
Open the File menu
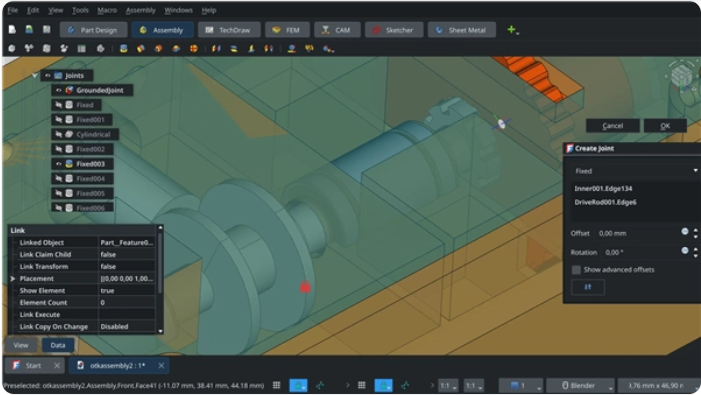pyautogui.click(x=13, y=10)
